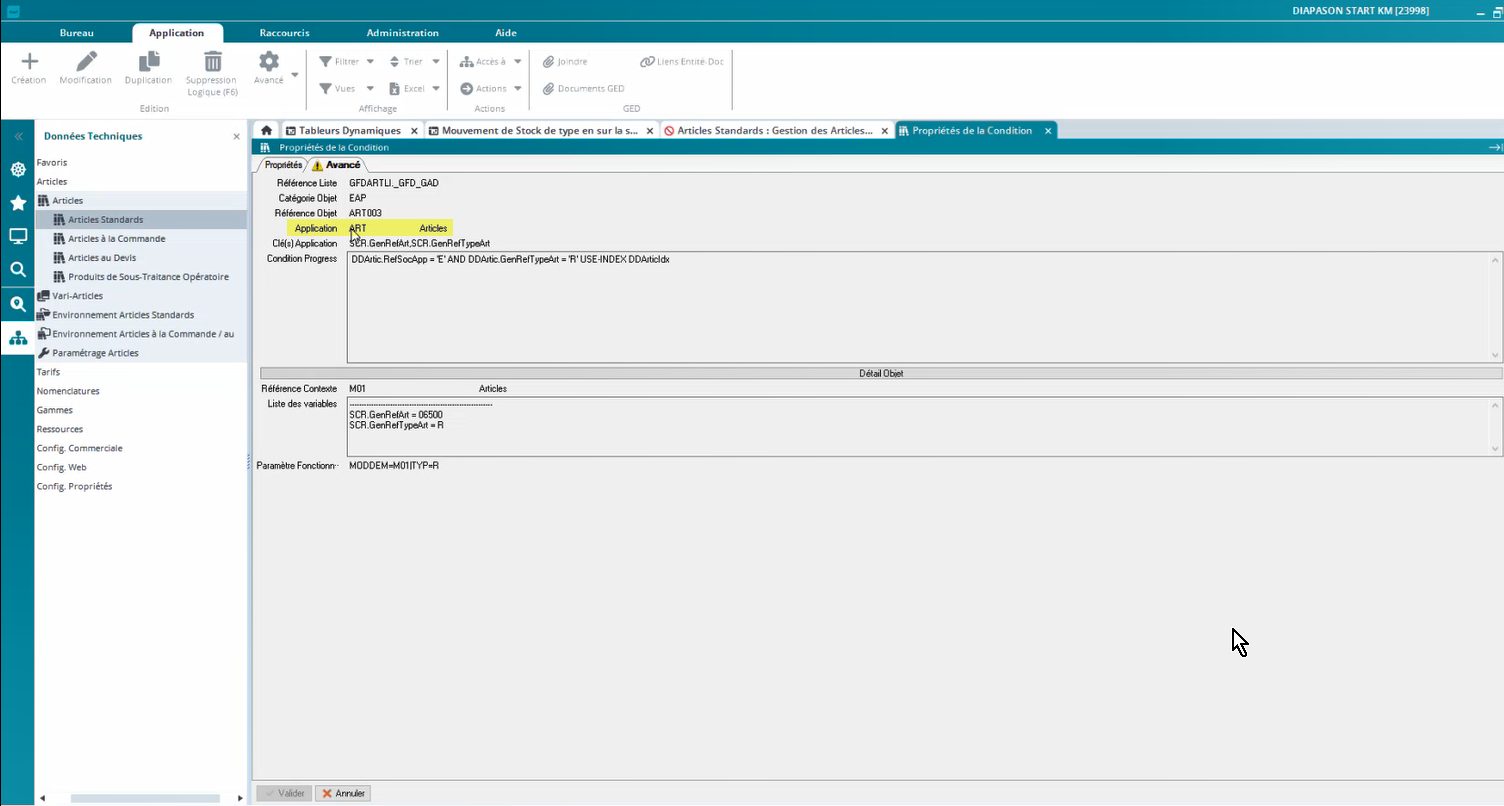This screenshot has height=806, width=1504.
Task: Open the favorites star in left sidebar
Action: pos(17,203)
